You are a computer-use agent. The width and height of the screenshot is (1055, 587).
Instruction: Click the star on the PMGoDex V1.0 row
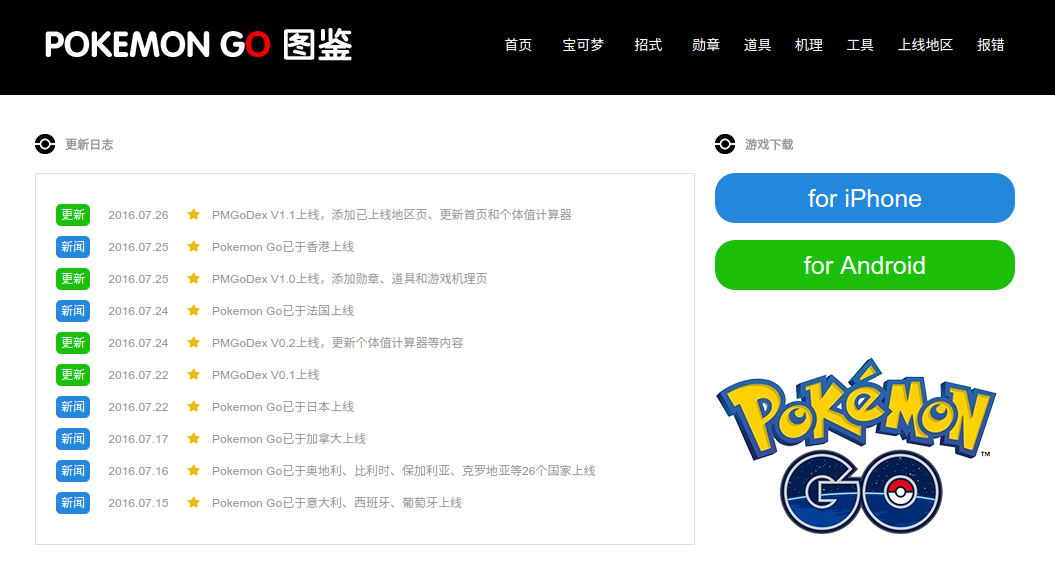click(x=194, y=278)
